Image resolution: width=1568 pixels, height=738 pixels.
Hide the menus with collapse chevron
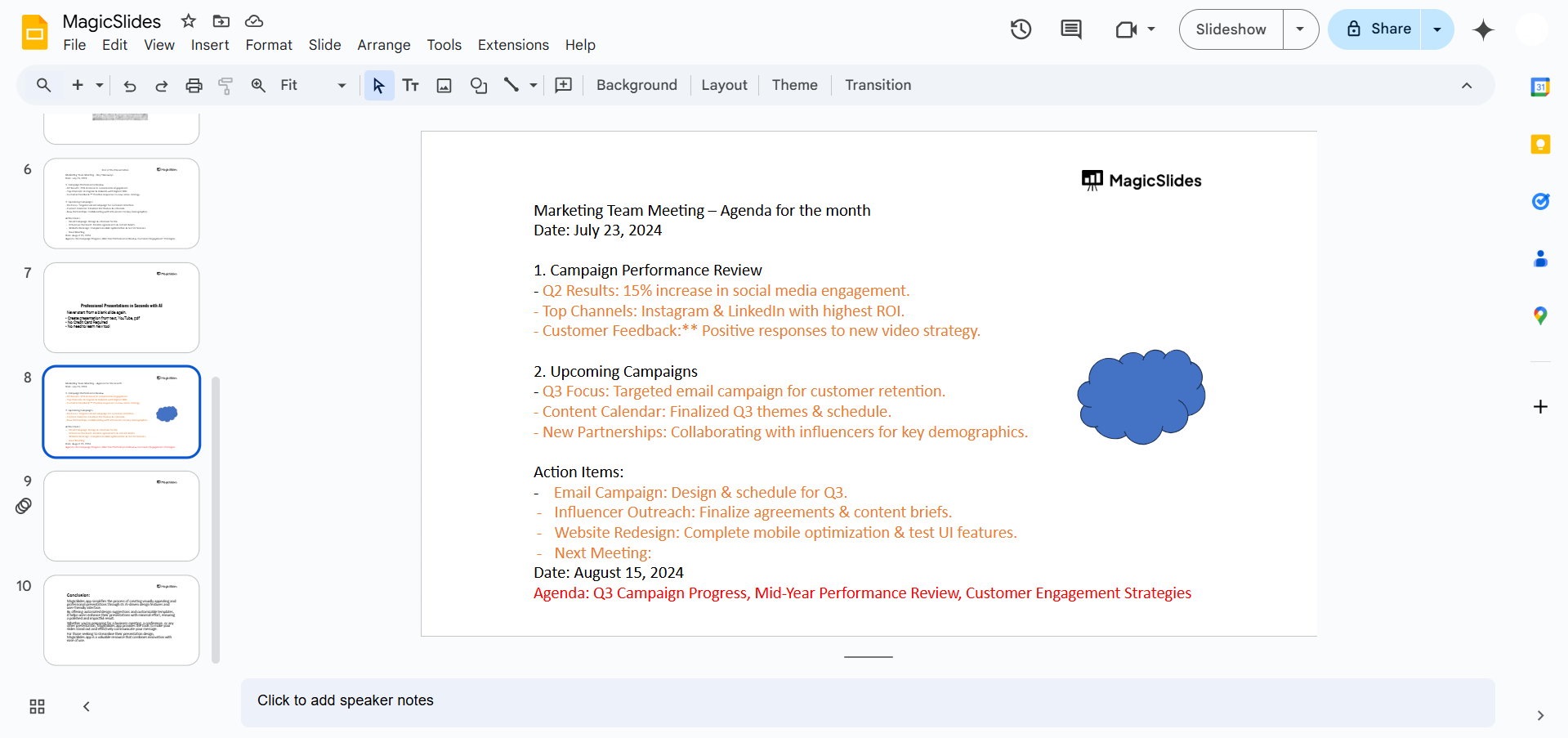(x=1466, y=85)
